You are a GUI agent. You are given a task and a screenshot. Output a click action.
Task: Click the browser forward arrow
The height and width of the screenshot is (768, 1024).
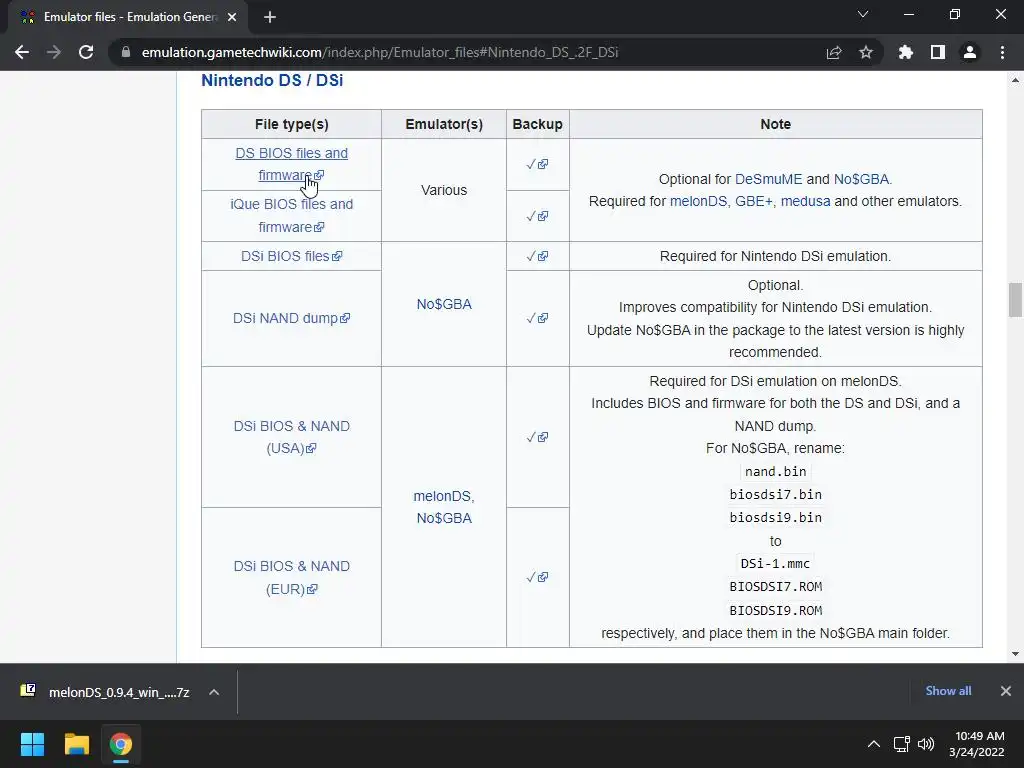click(x=54, y=52)
